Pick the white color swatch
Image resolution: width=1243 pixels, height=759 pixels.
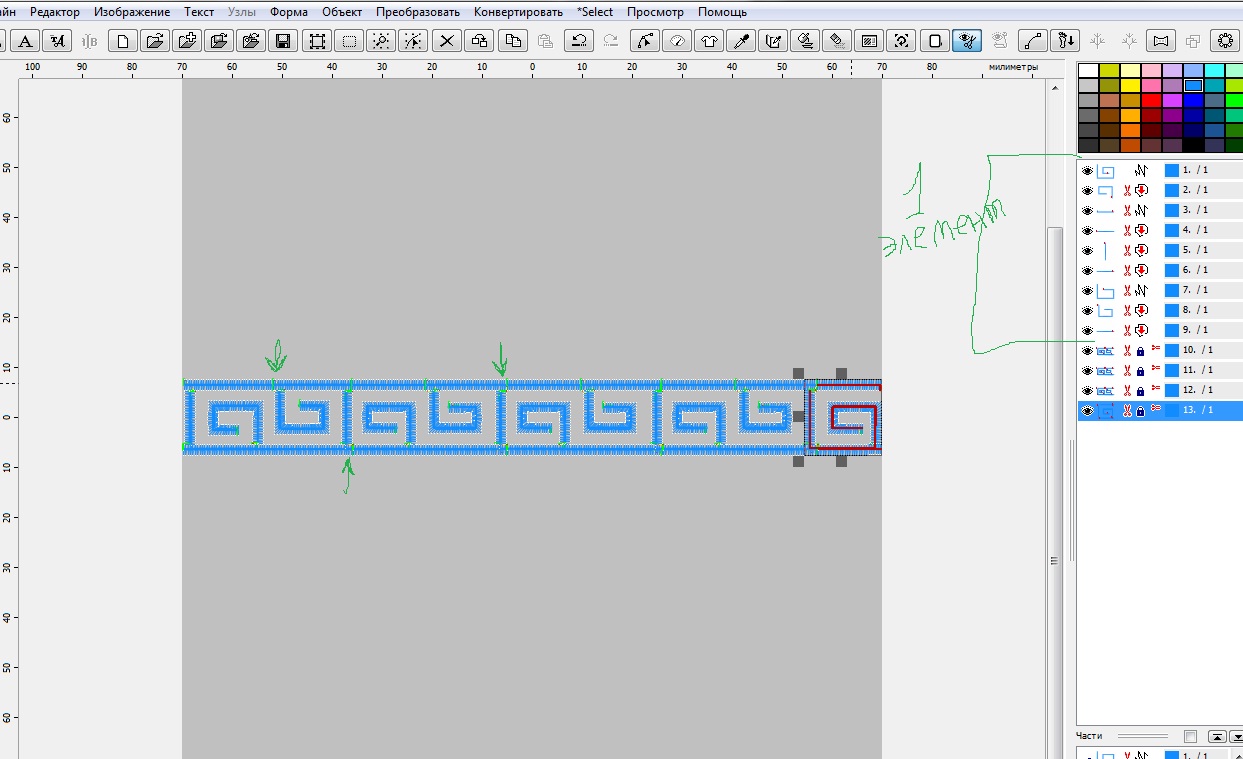coord(1088,71)
